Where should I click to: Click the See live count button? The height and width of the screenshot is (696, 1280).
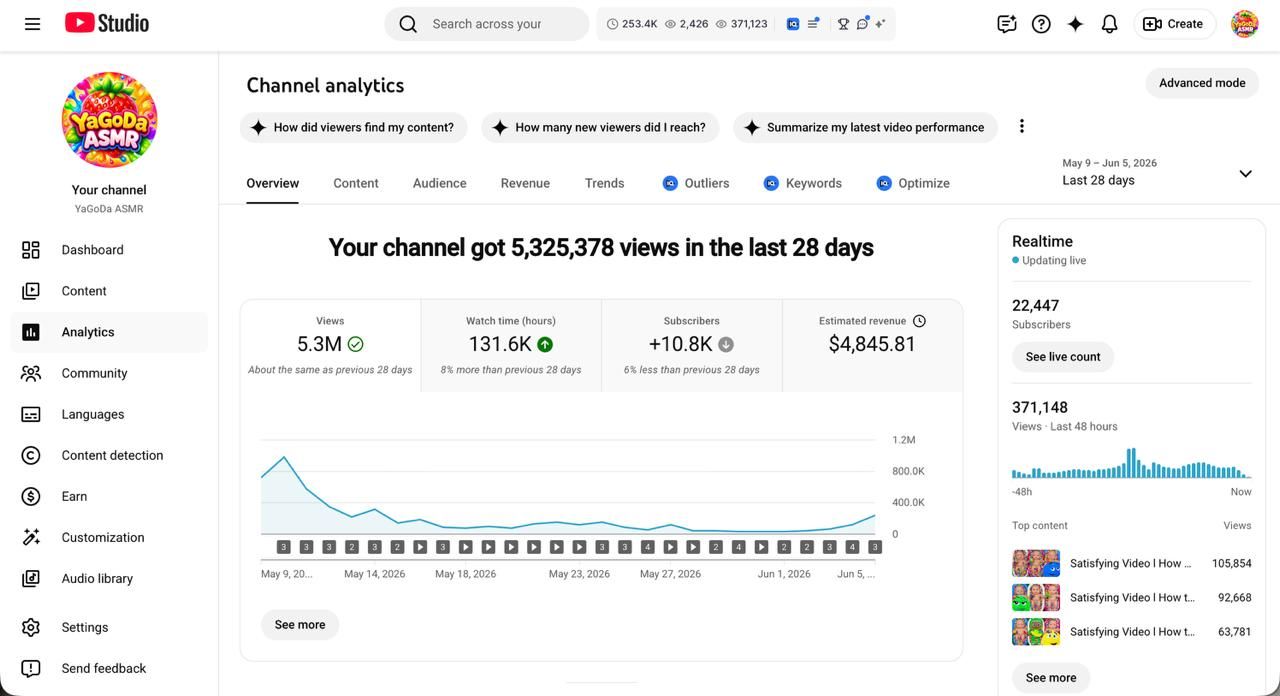1063,357
